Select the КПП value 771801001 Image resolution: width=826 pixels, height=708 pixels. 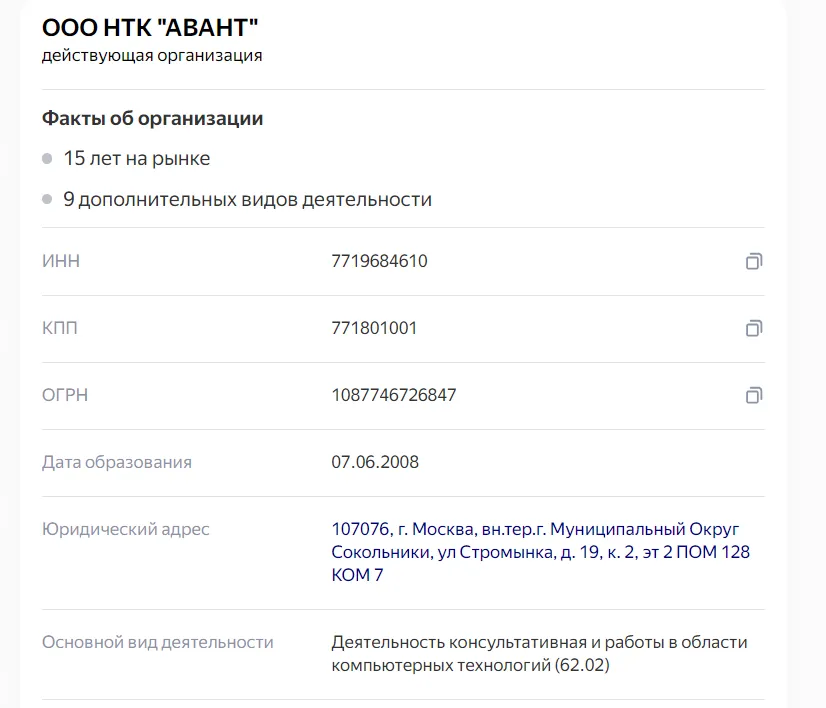(374, 328)
